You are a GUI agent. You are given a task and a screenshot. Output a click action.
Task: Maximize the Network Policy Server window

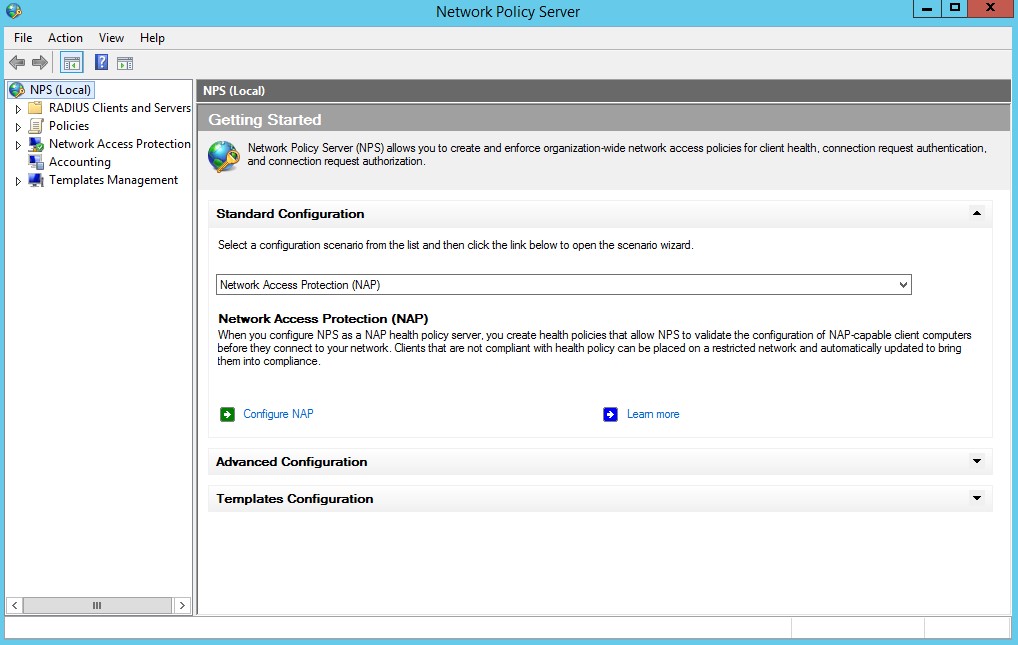point(954,8)
